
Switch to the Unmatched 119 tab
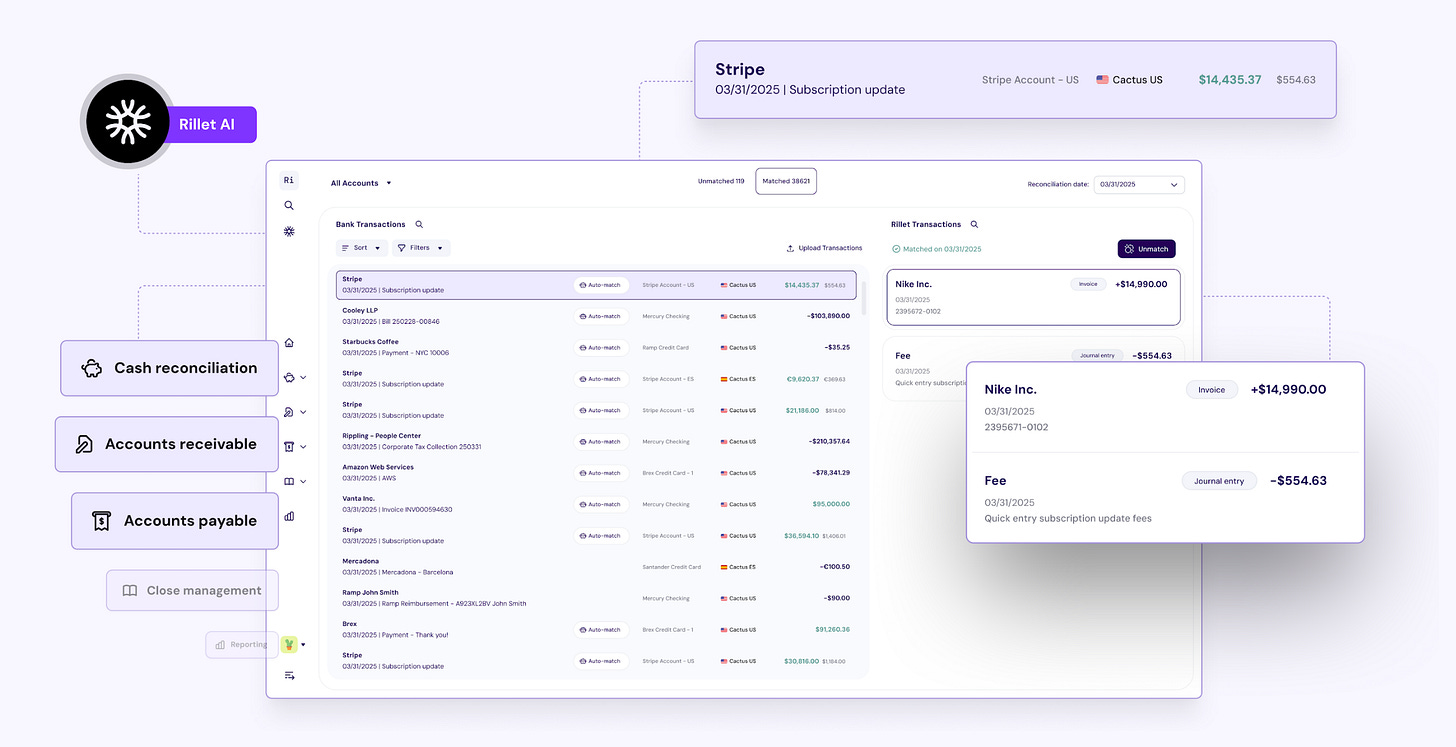click(721, 181)
